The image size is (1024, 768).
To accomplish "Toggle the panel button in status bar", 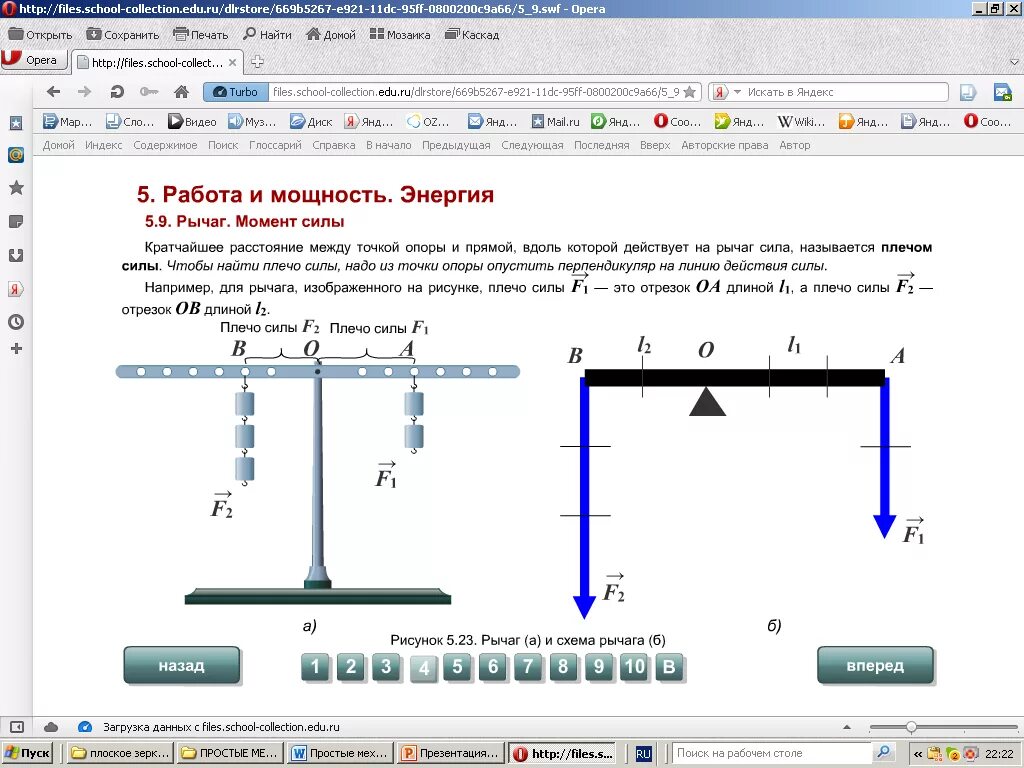I will (17, 727).
